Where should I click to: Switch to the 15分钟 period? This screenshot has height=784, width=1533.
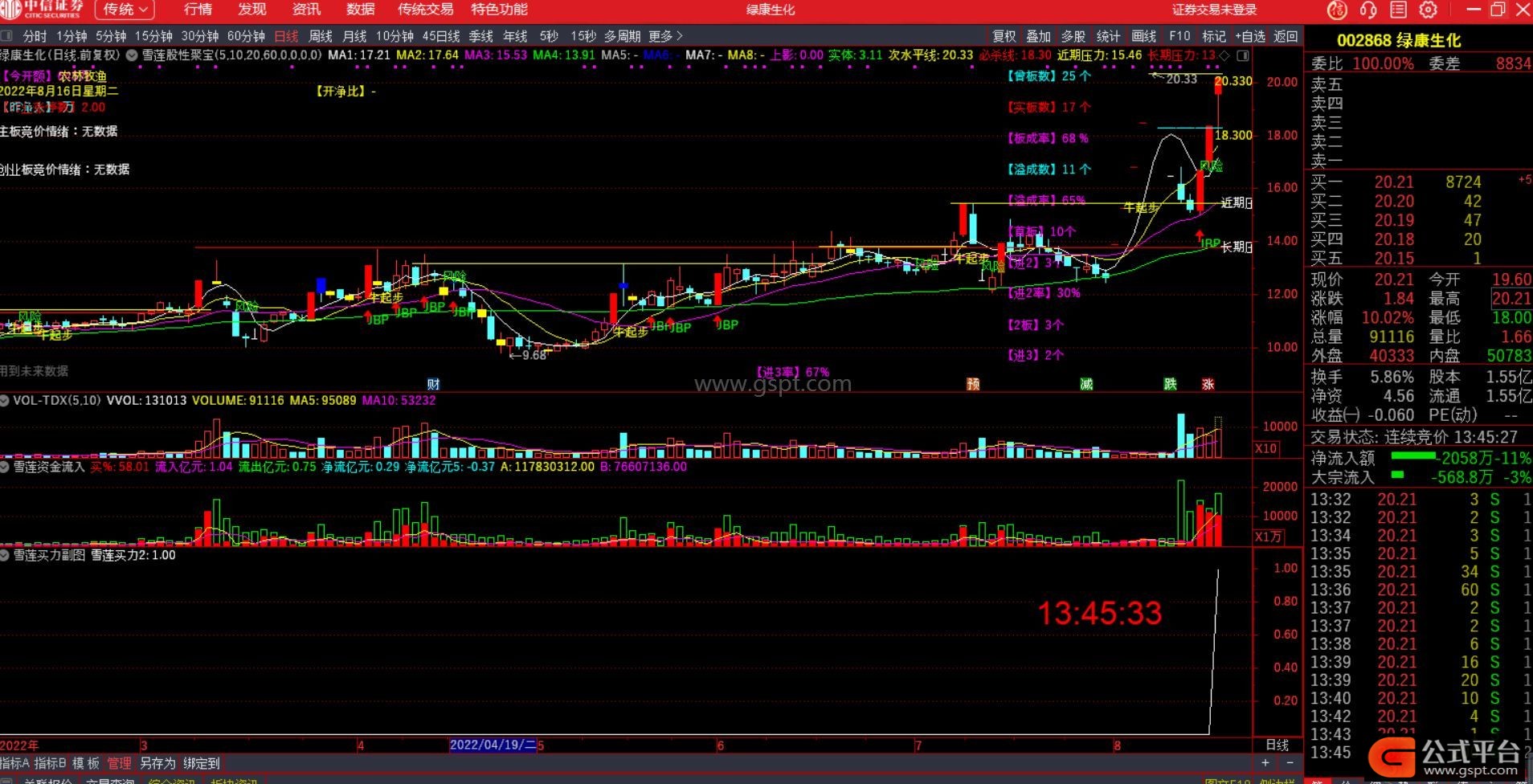click(x=153, y=36)
